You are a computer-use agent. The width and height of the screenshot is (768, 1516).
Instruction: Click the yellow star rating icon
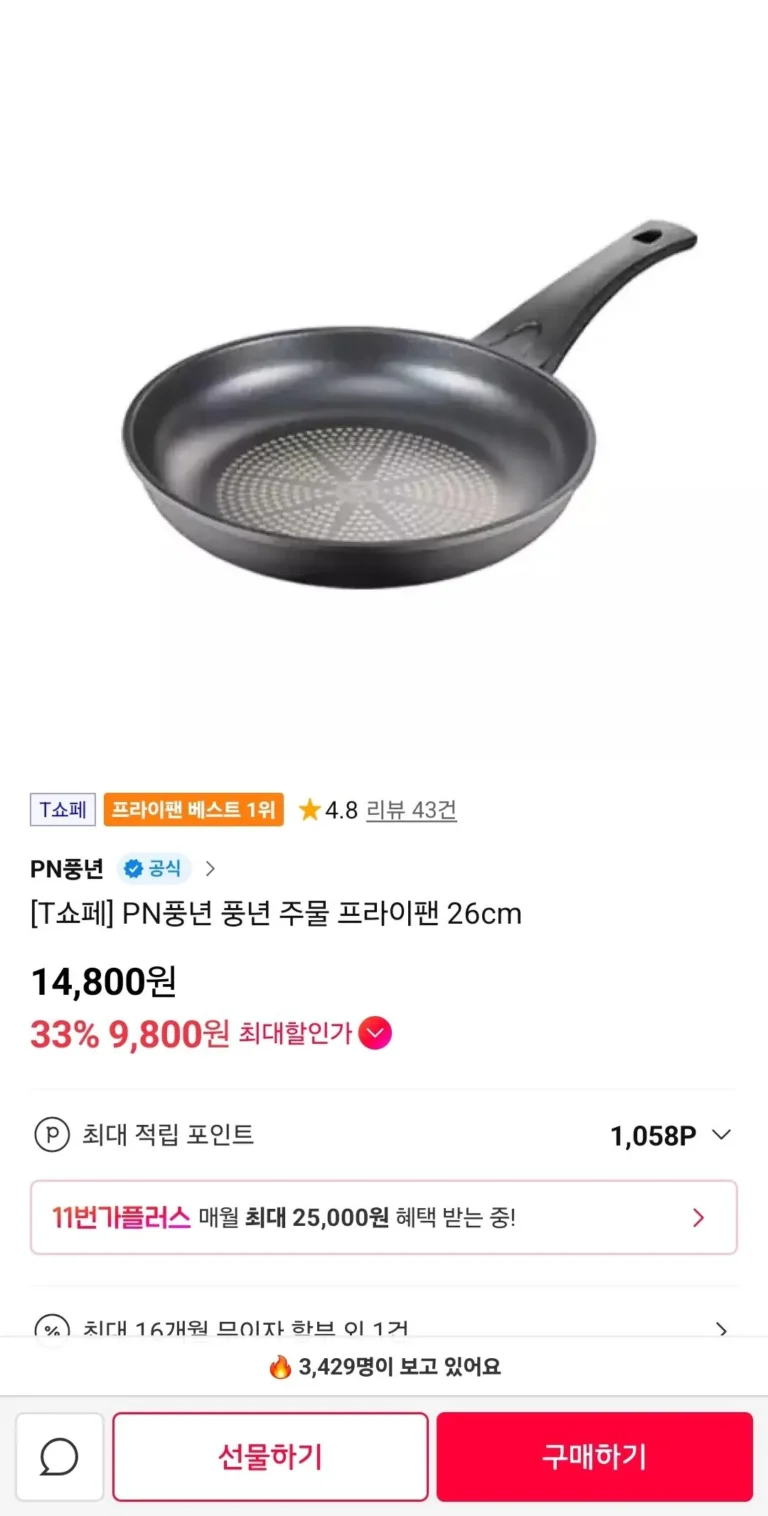click(x=310, y=810)
